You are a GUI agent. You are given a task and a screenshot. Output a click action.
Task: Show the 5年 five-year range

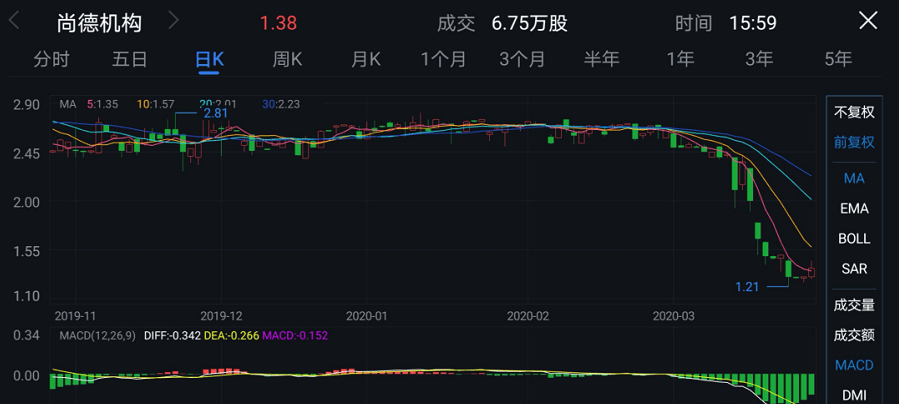pos(838,59)
